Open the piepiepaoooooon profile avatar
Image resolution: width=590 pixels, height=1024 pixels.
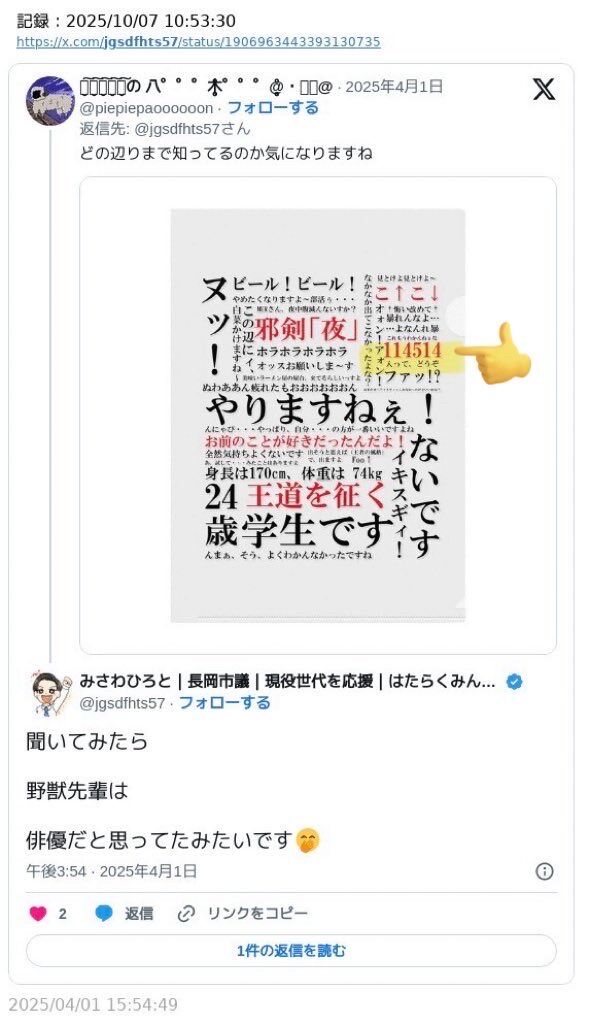50,100
